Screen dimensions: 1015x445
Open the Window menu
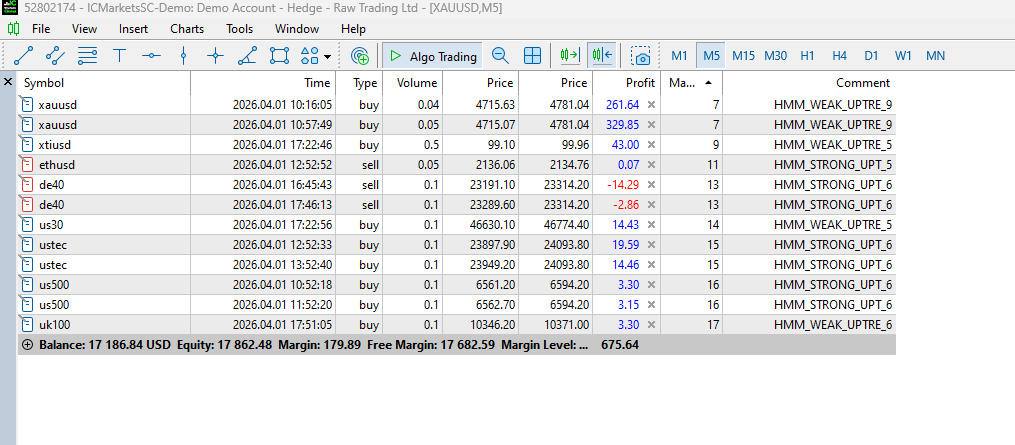point(296,29)
